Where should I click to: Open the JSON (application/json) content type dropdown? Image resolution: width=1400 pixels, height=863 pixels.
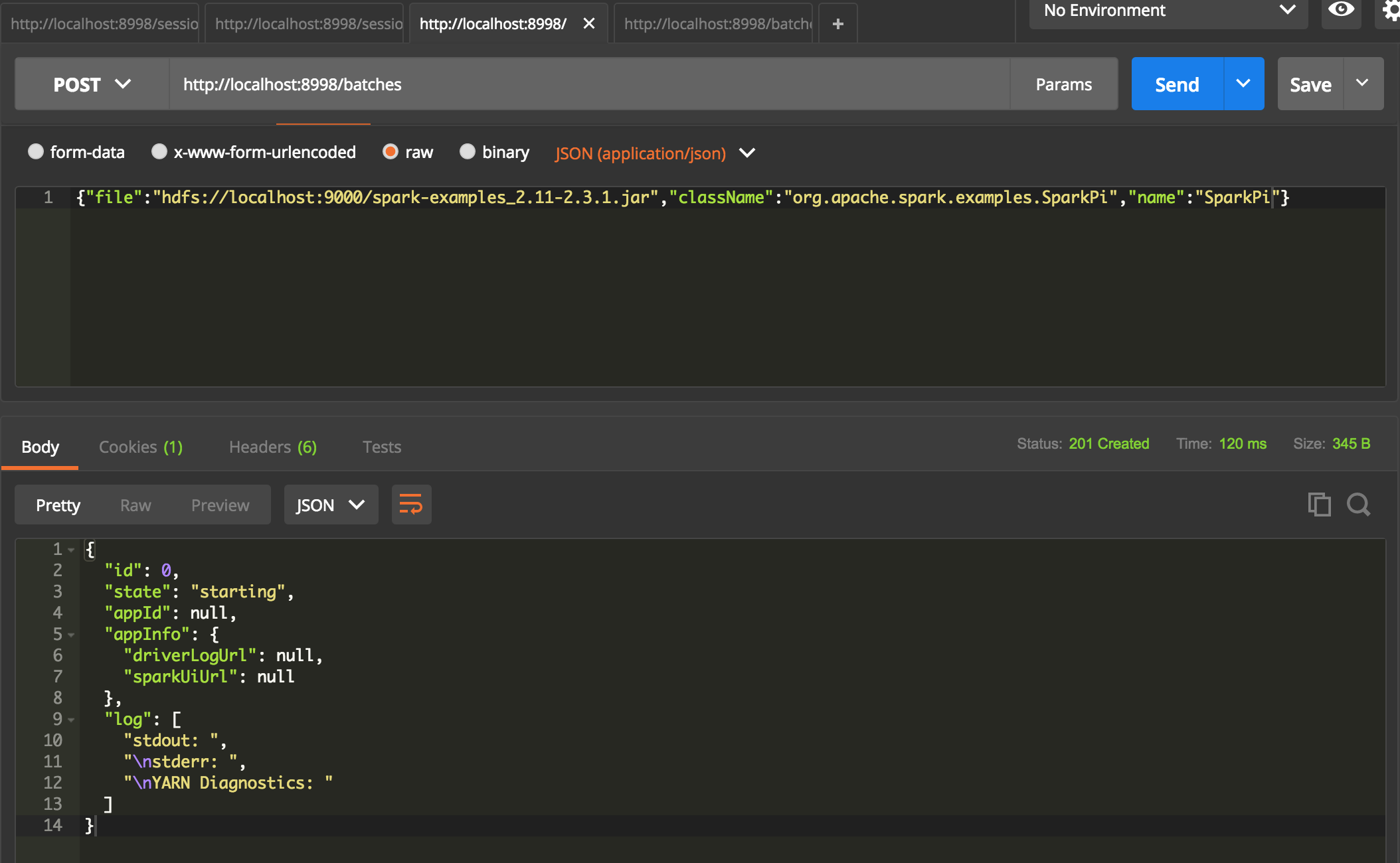pos(656,153)
